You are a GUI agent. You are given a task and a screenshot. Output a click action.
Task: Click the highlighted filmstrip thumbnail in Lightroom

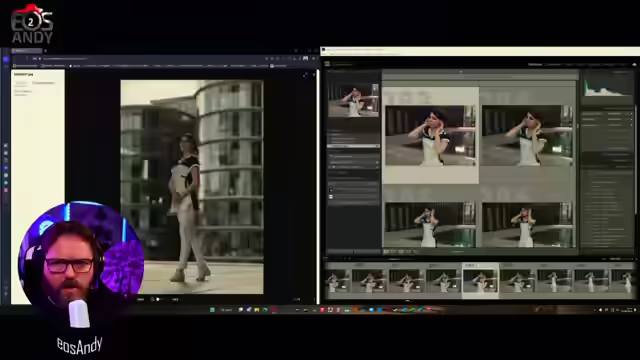480,281
